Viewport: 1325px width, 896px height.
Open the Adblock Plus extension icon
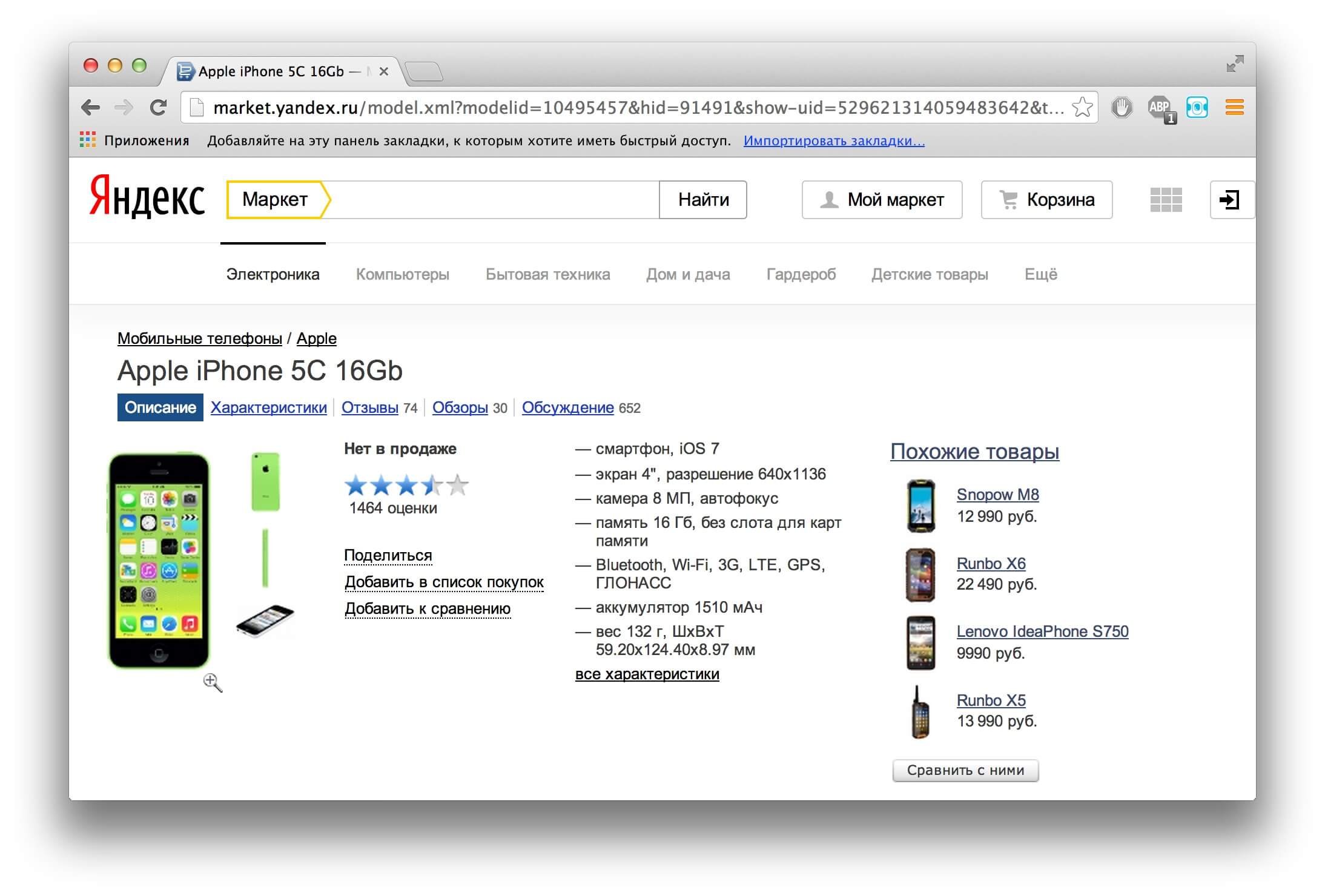click(x=1161, y=109)
